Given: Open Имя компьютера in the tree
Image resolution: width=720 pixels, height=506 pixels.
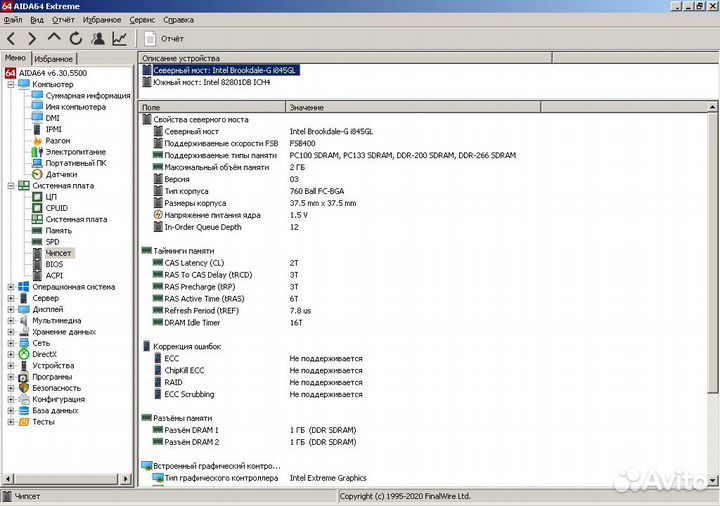Looking at the screenshot, I should click(x=75, y=107).
